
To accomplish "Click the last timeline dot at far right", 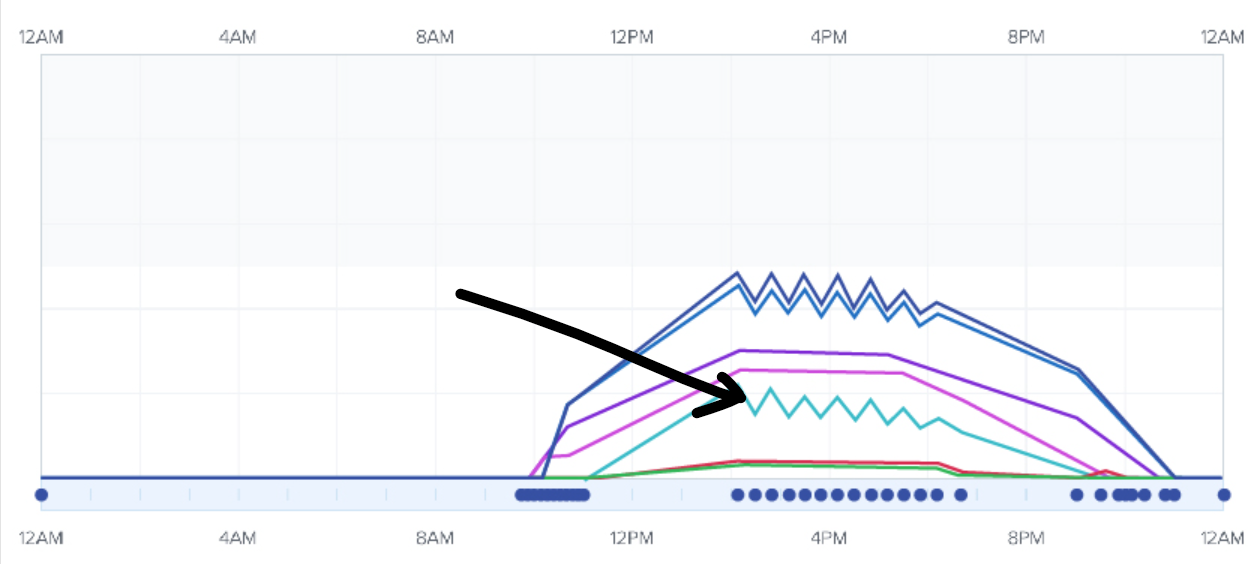I will point(1223,494).
